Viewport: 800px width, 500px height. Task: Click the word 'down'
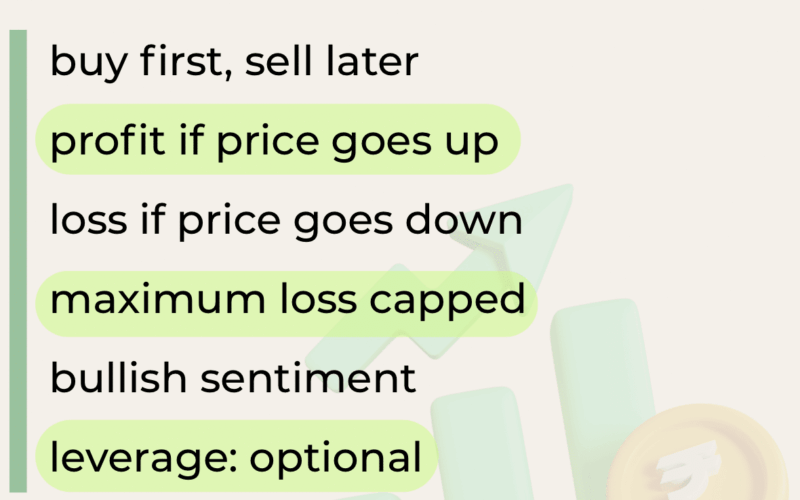pos(464,218)
